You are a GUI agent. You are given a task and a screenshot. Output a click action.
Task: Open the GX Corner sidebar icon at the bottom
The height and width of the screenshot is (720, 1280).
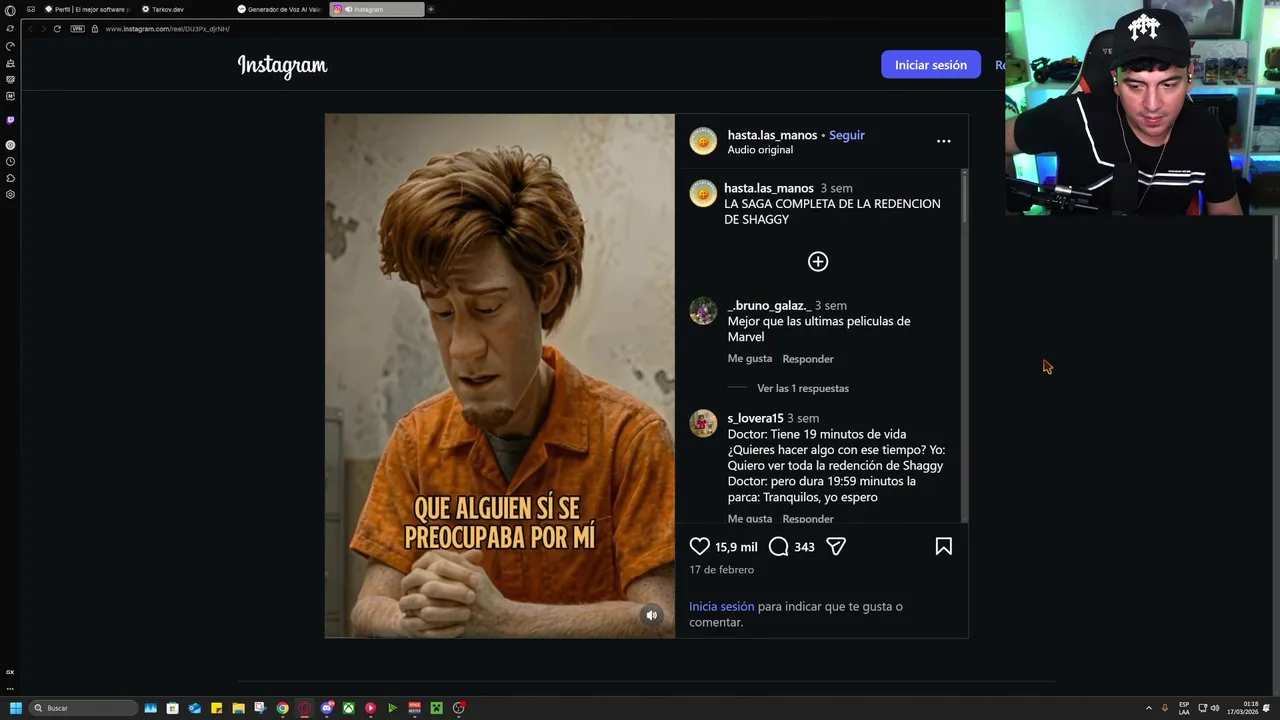click(x=10, y=672)
